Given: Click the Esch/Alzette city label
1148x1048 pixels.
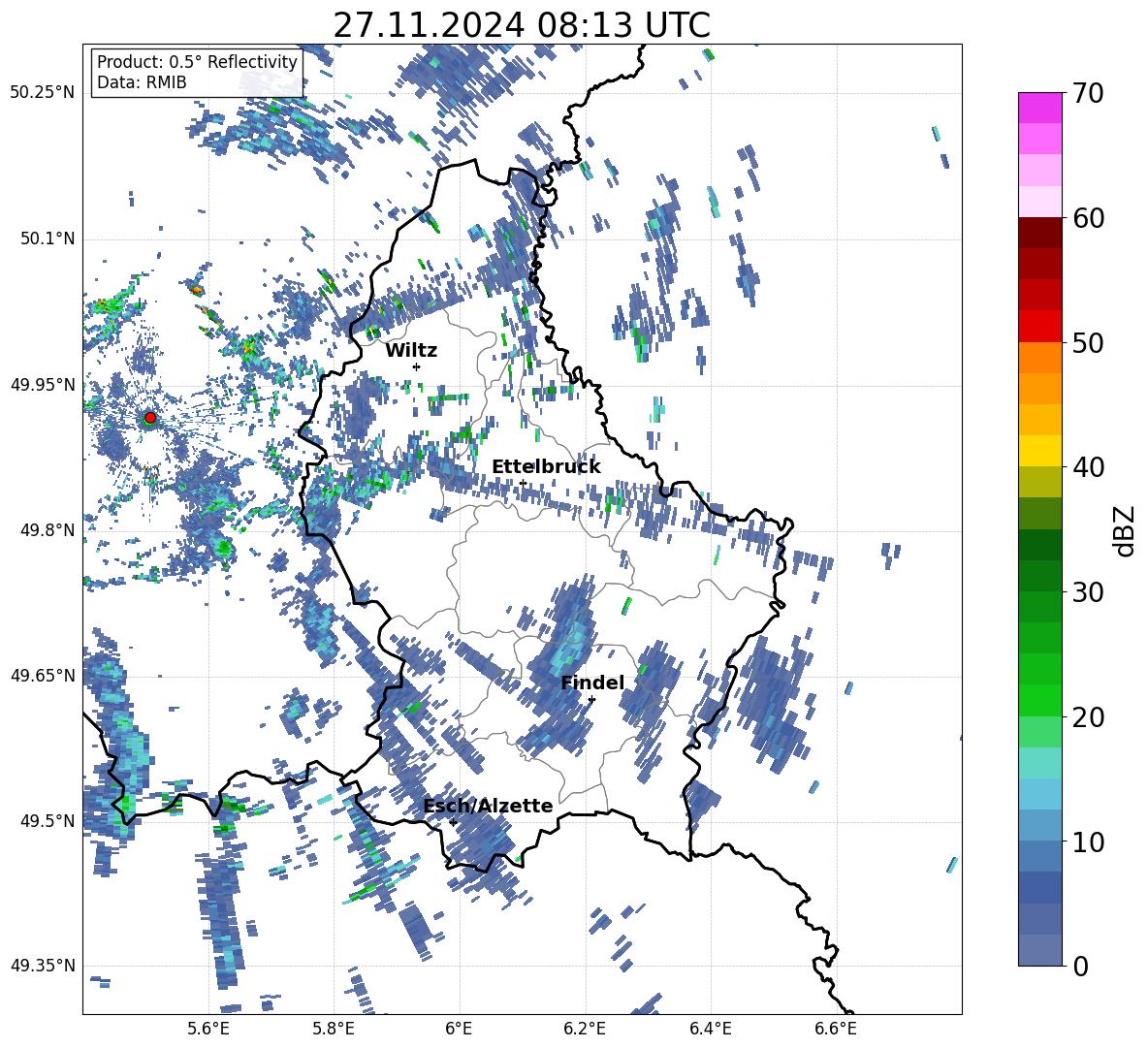Looking at the screenshot, I should (489, 806).
